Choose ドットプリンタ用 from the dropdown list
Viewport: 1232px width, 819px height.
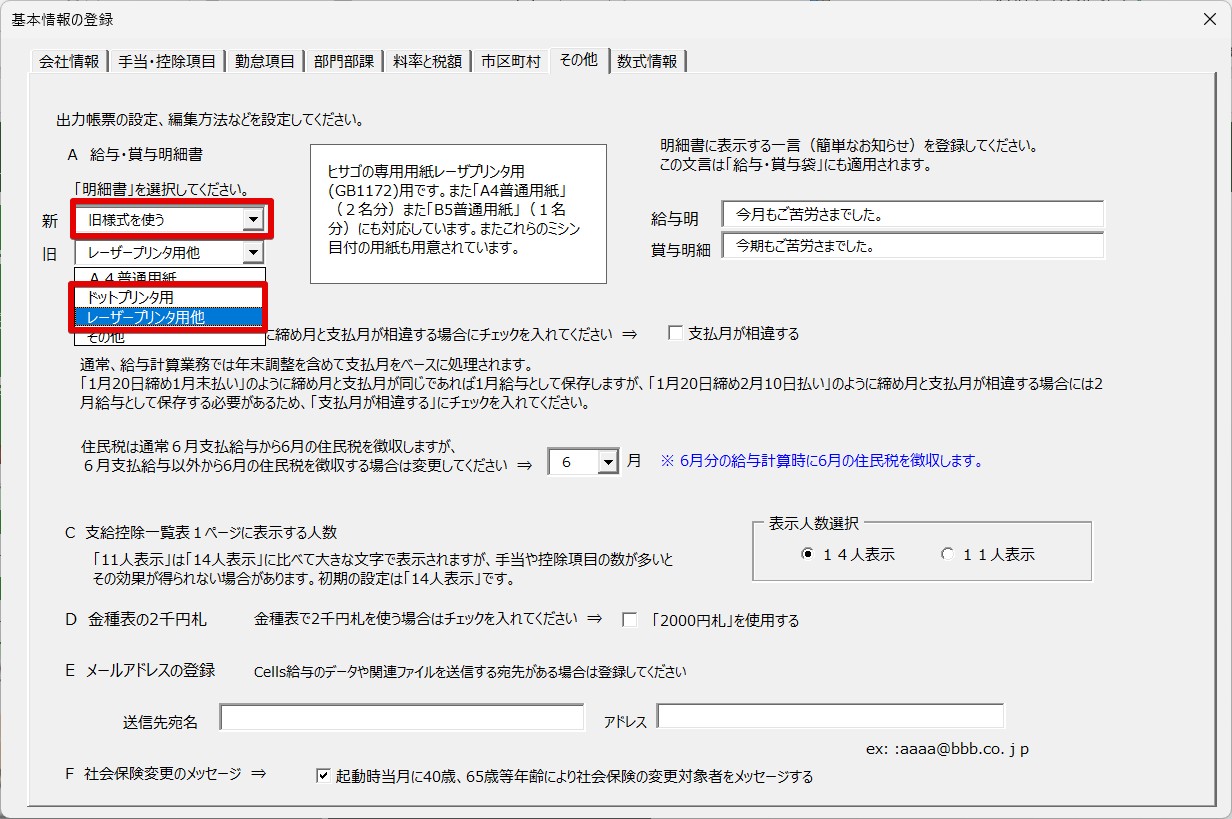[130, 297]
